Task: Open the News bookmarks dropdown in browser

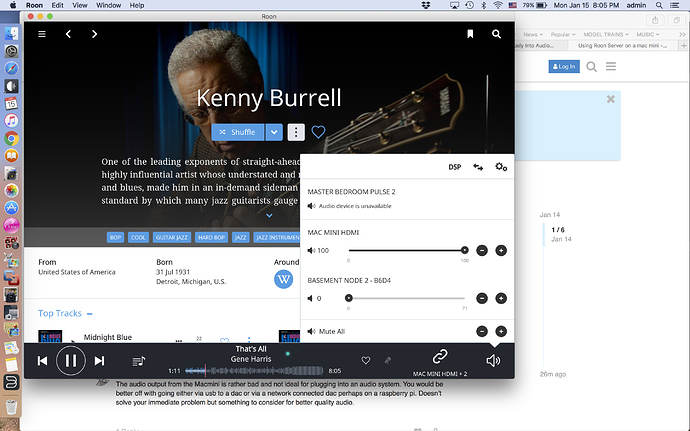Action: (x=532, y=34)
